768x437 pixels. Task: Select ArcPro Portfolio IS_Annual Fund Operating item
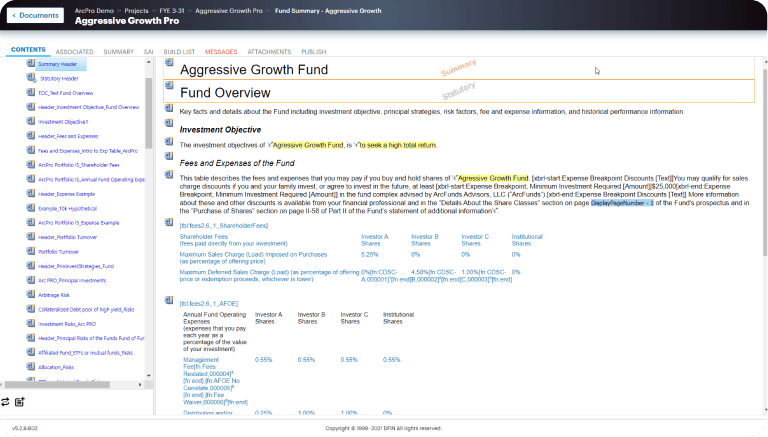(91, 179)
